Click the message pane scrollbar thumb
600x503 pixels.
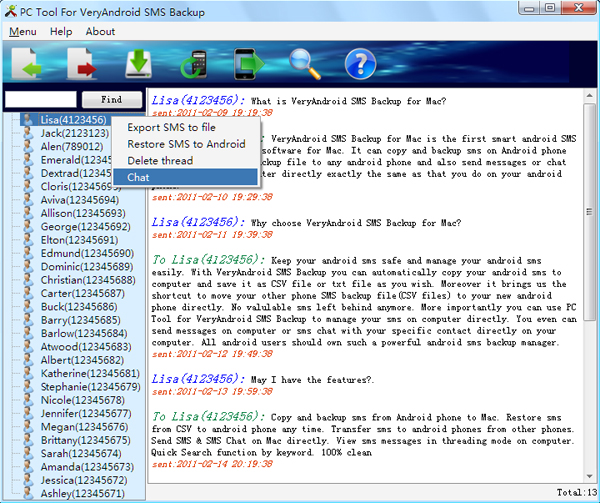coord(589,211)
